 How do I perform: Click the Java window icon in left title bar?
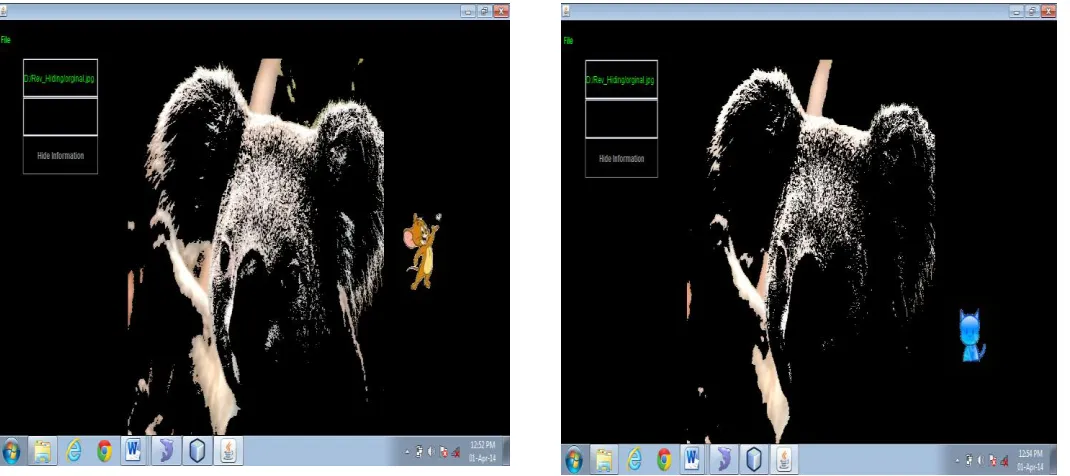coord(4,11)
